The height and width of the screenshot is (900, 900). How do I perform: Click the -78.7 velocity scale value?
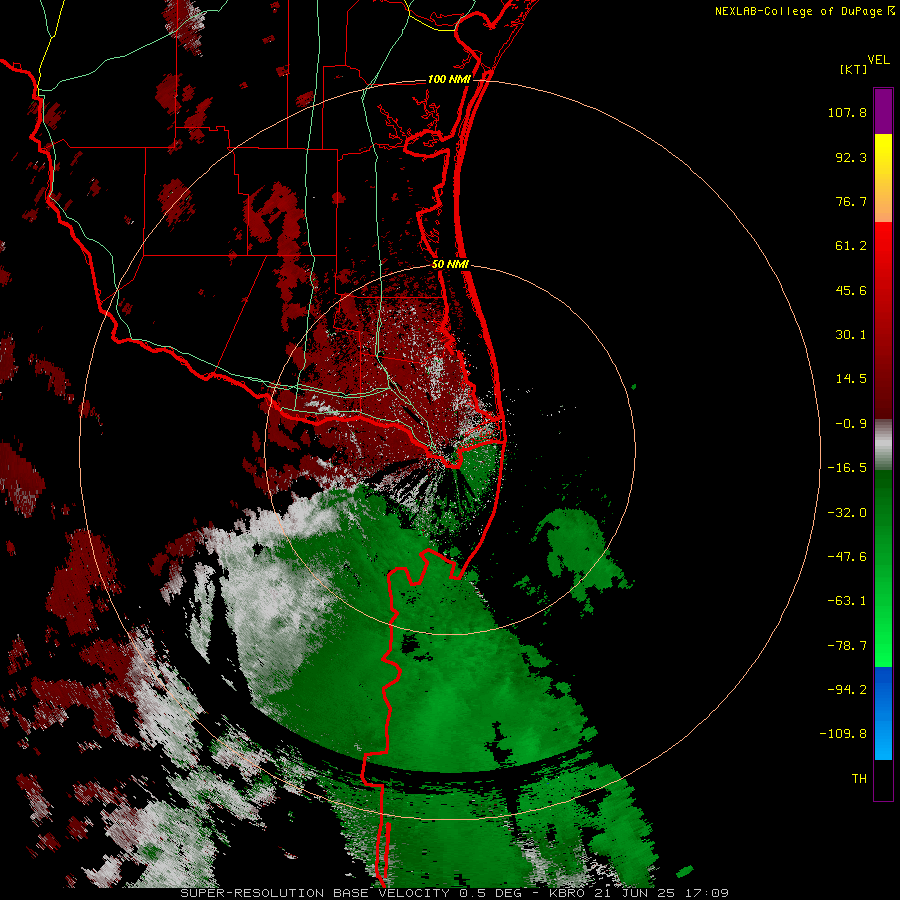tap(847, 646)
